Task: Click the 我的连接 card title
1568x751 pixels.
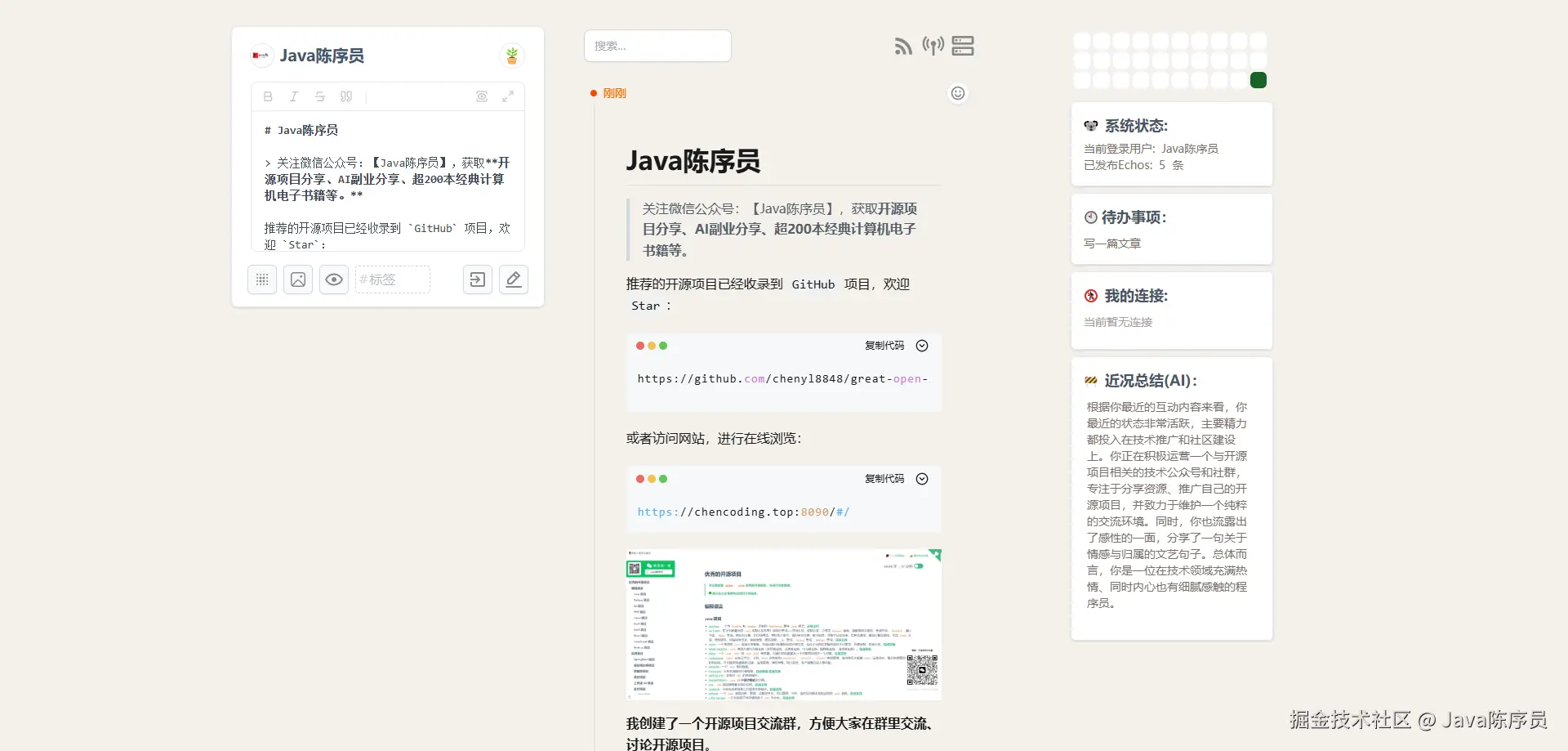Action: coord(1136,296)
